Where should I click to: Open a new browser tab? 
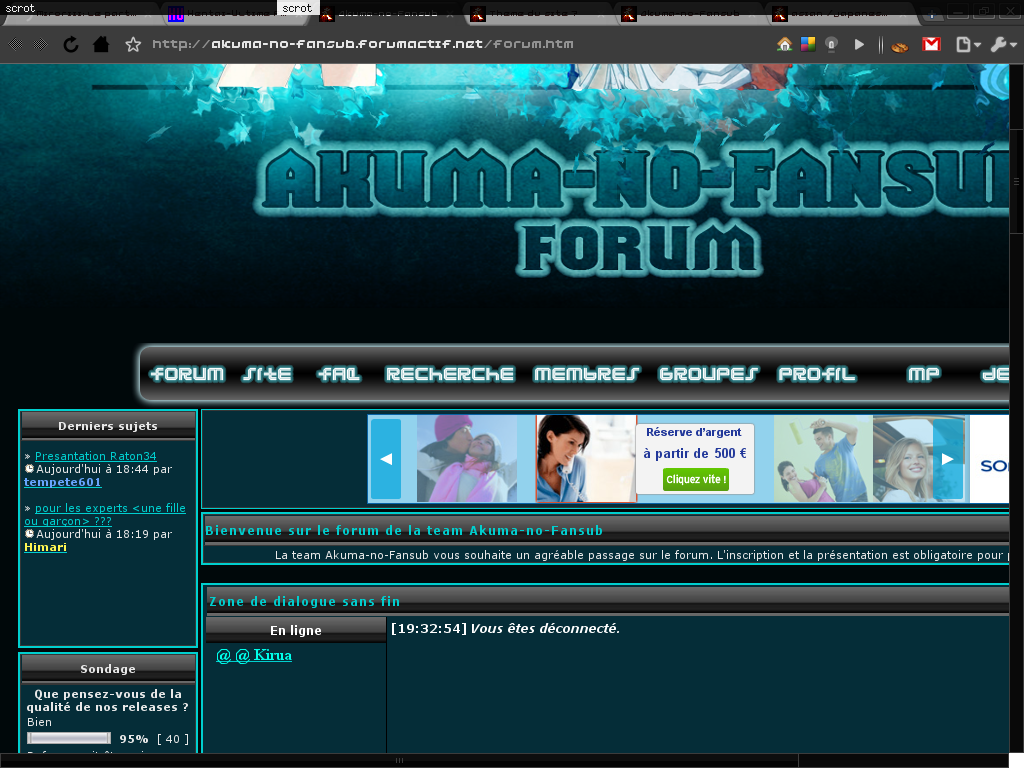932,13
